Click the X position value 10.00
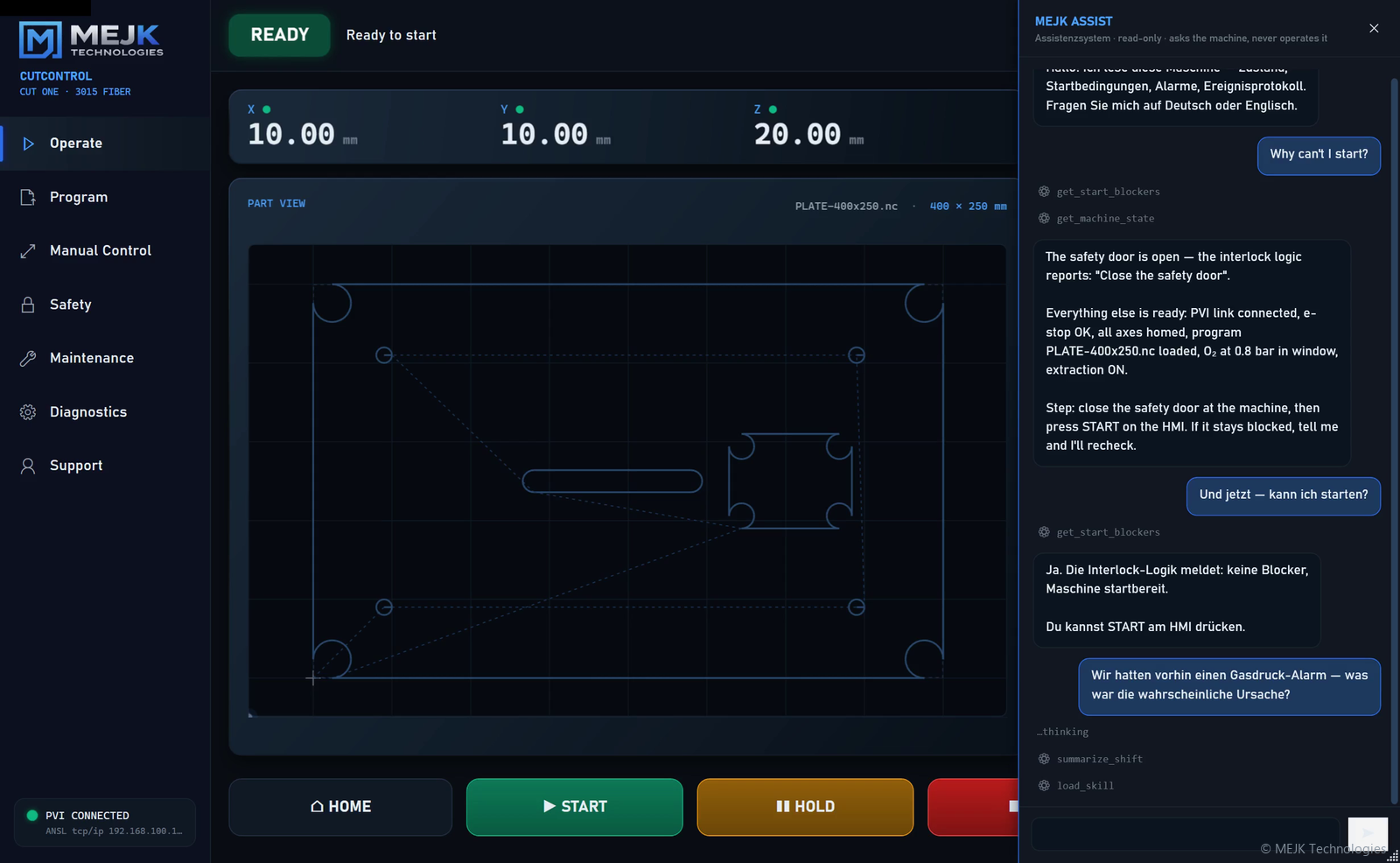Viewport: 1400px width, 863px height. [x=291, y=135]
